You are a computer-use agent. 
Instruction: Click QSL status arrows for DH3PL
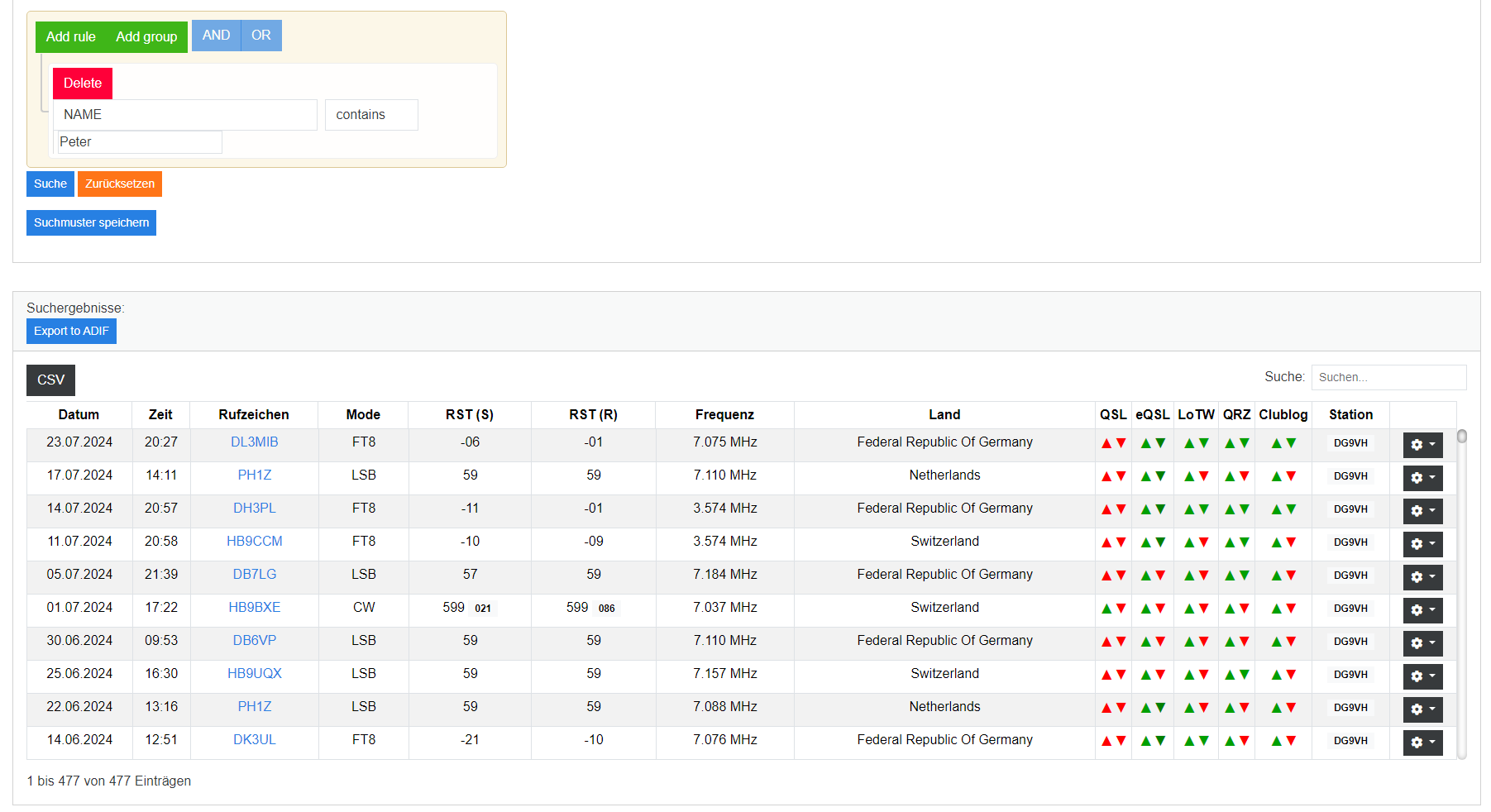1113,509
